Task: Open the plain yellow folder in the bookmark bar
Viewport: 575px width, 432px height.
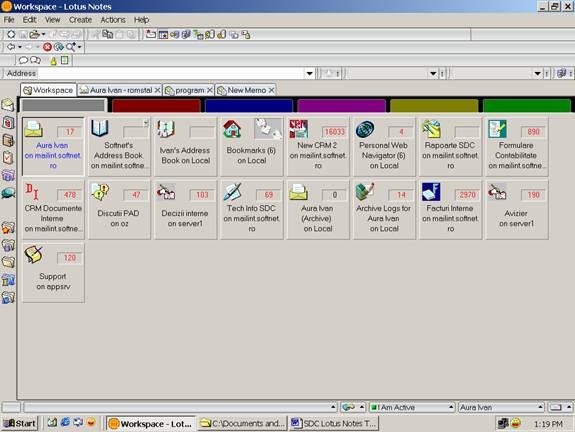Action: (x=8, y=262)
